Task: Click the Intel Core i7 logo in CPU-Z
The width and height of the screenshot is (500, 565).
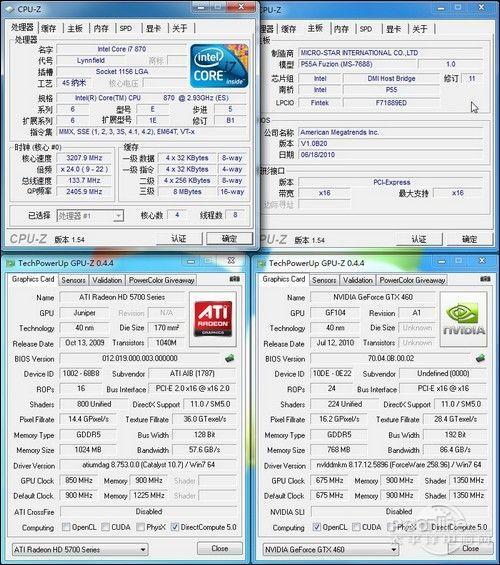Action: tap(219, 66)
